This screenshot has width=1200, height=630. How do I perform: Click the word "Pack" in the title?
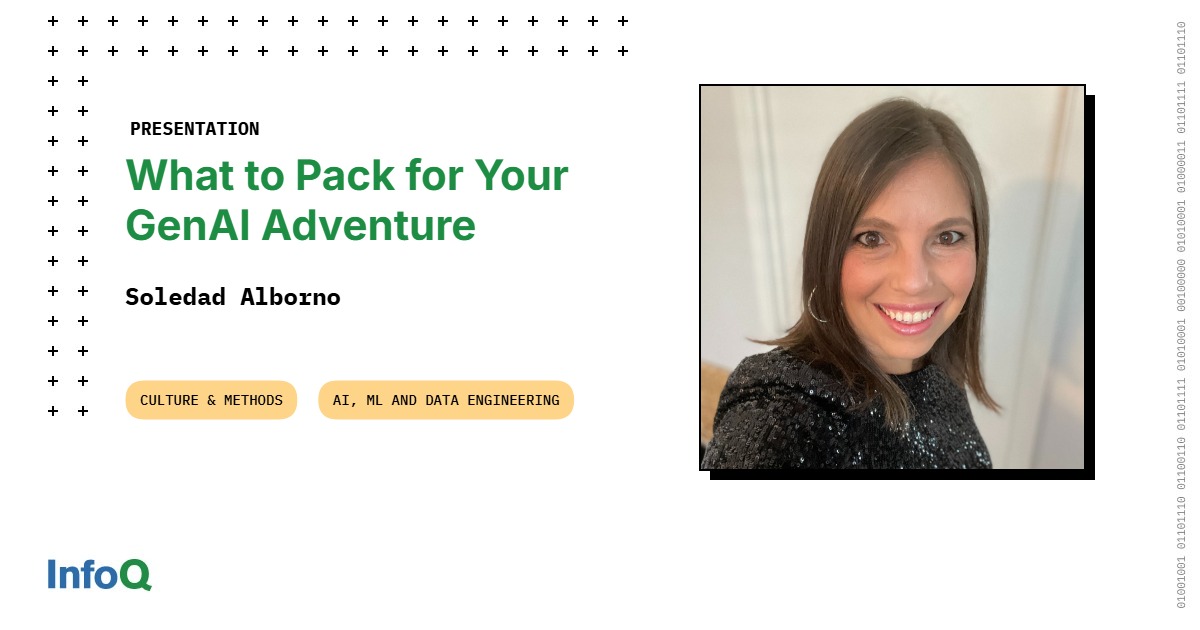tap(345, 175)
